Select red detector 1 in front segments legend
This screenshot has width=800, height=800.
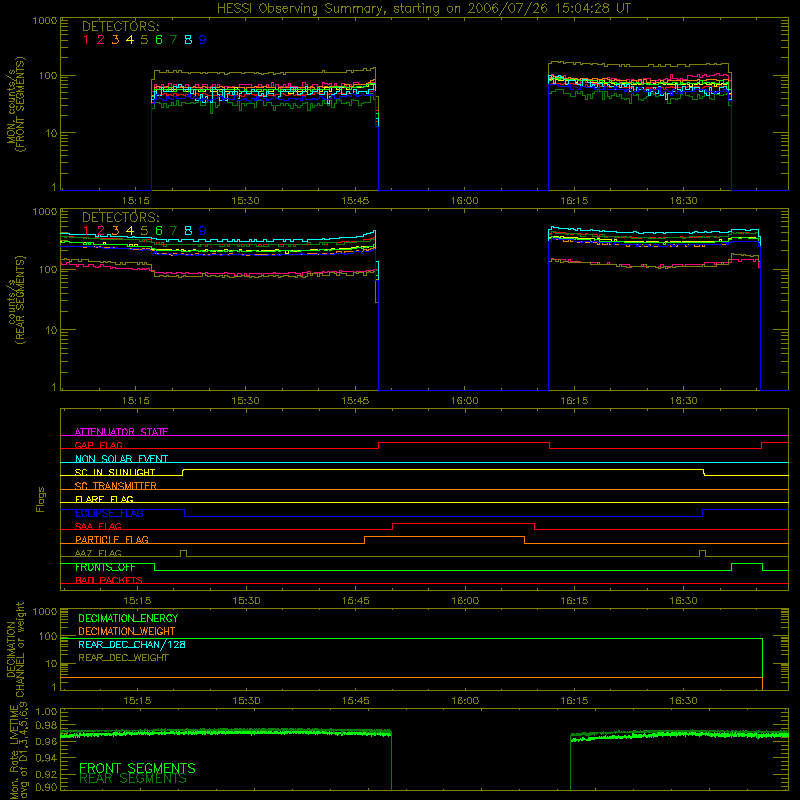coord(86,40)
